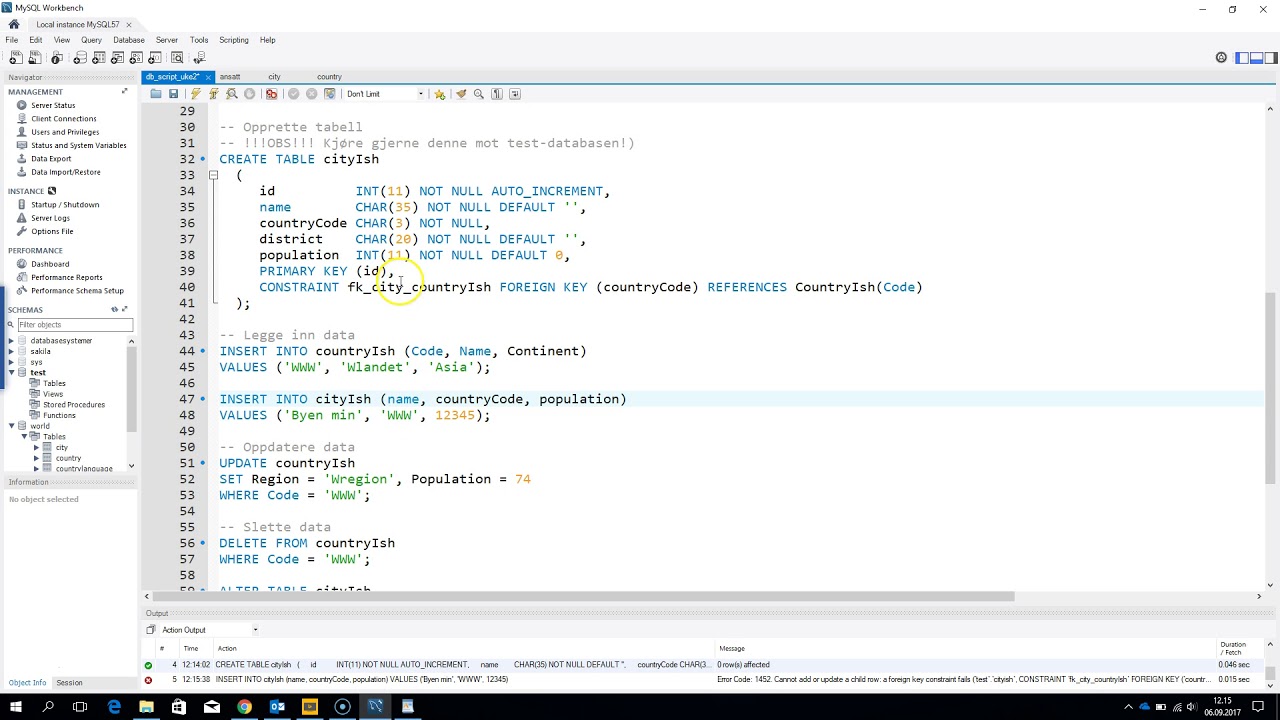Open Microsoft Edge from the taskbar

click(114, 707)
